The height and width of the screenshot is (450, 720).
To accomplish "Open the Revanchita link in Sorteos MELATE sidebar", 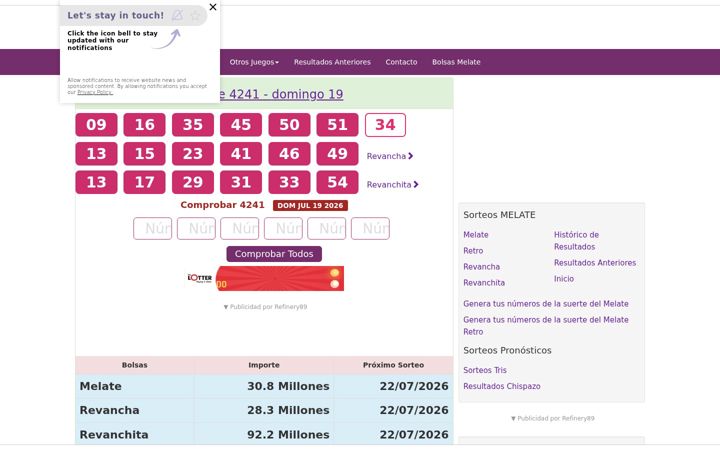I will click(x=484, y=283).
